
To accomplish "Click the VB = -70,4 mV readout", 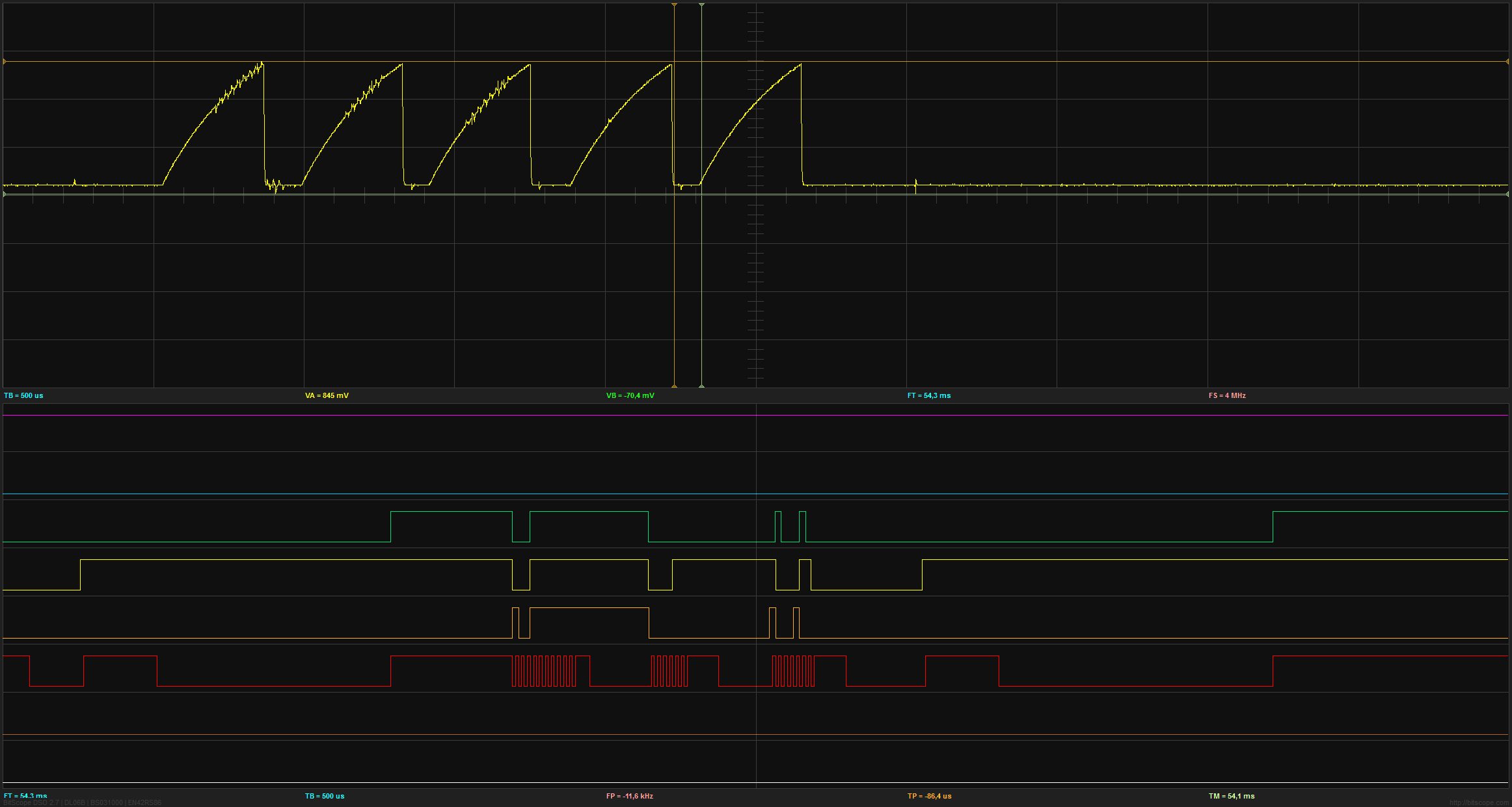I will point(630,395).
